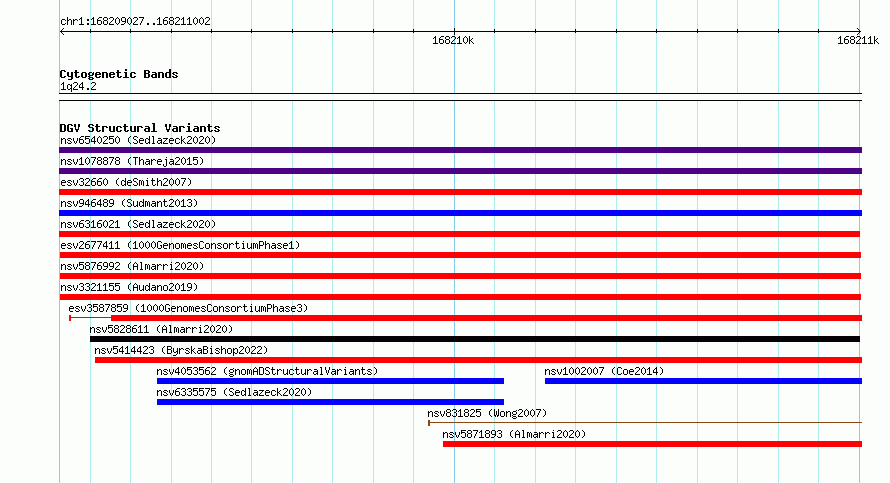The width and height of the screenshot is (890, 483).
Task: Click the 168210k ruler tick label
Action: click(453, 40)
